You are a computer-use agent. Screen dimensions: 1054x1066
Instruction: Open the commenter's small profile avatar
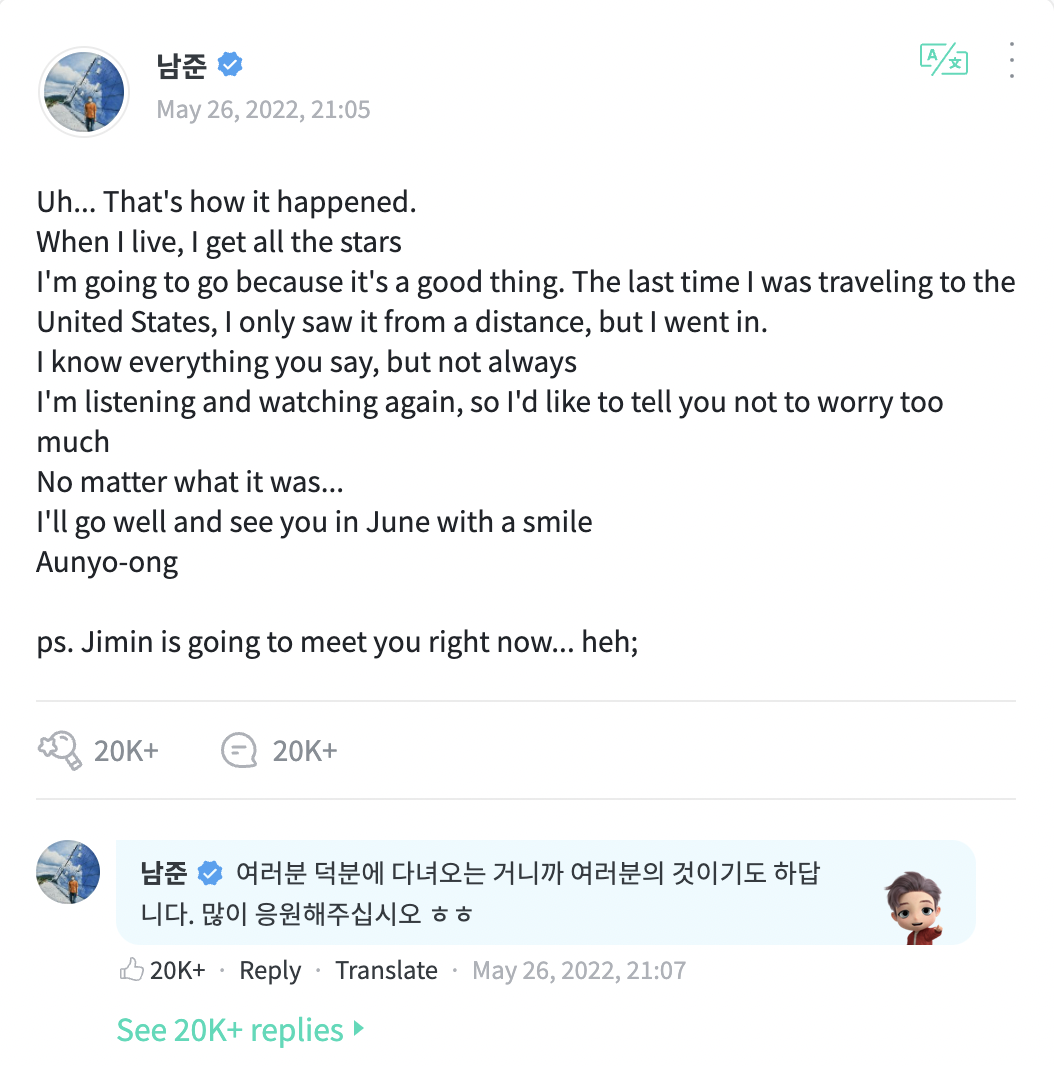[x=68, y=872]
